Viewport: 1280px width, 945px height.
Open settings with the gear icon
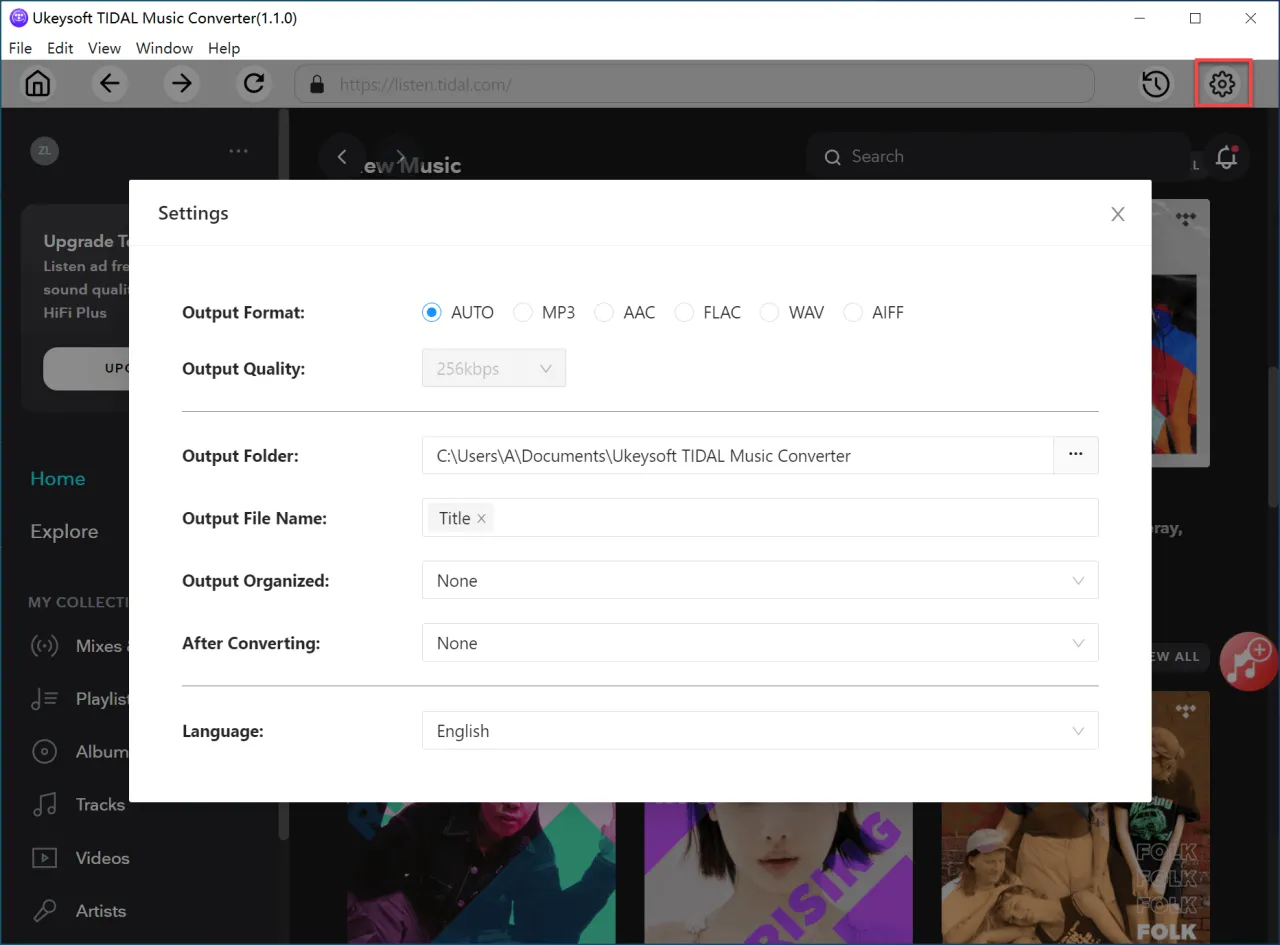pyautogui.click(x=1222, y=84)
